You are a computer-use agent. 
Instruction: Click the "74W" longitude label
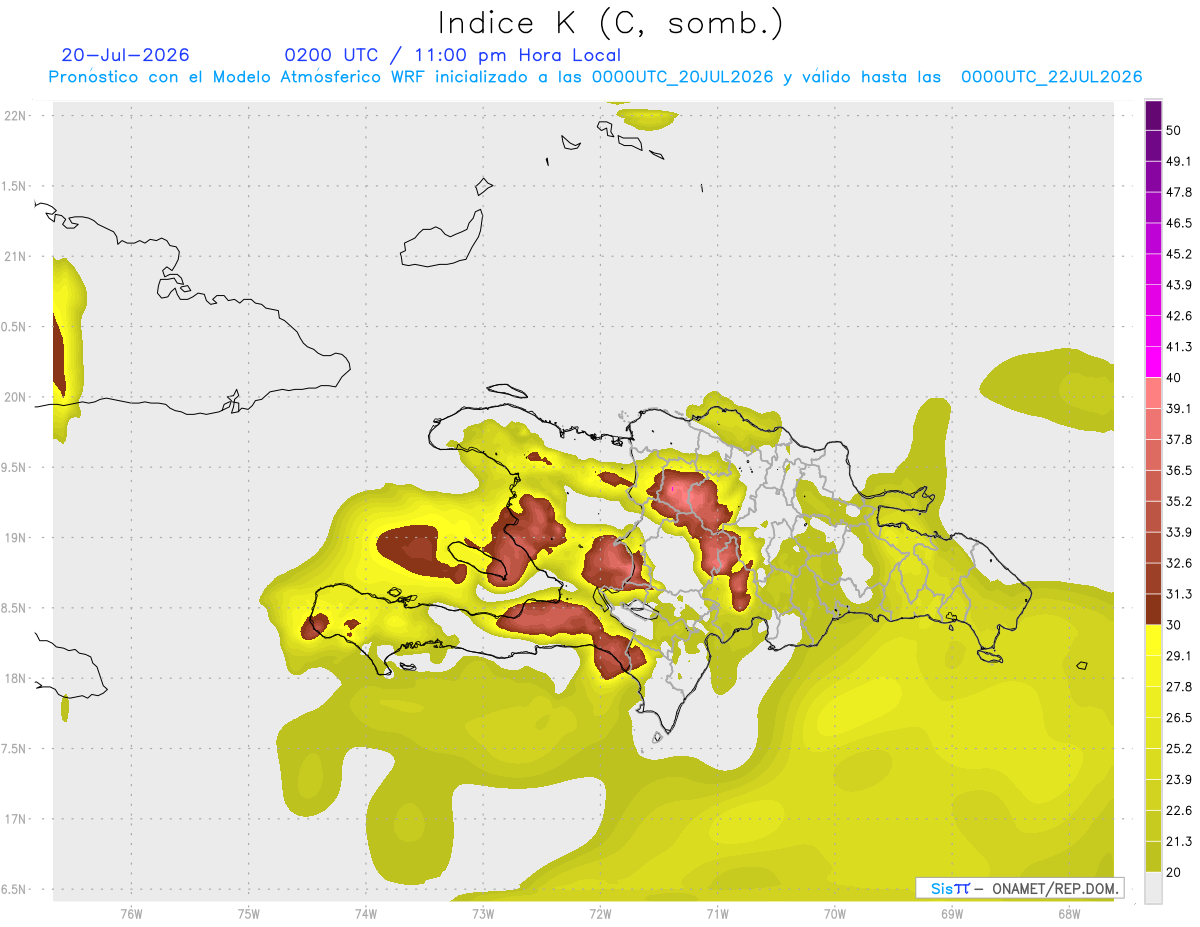tap(365, 914)
